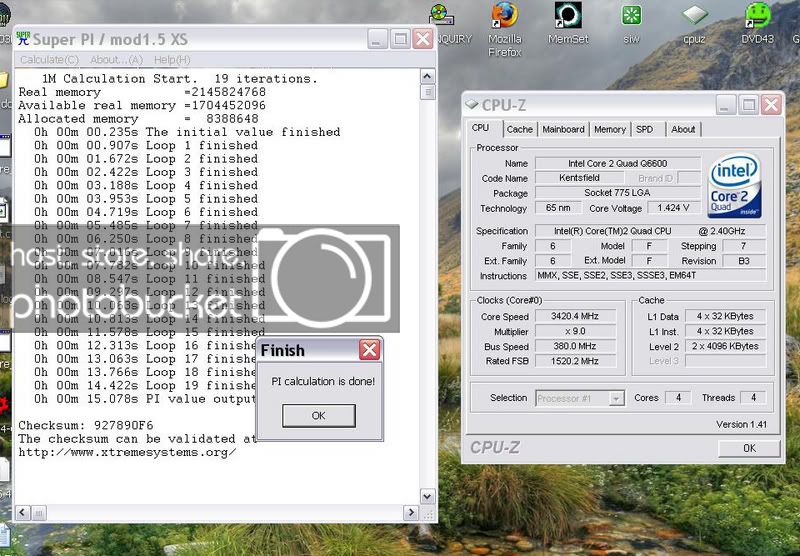Click the Multiplier x 9.0 field
This screenshot has width=800, height=556.
tap(575, 331)
